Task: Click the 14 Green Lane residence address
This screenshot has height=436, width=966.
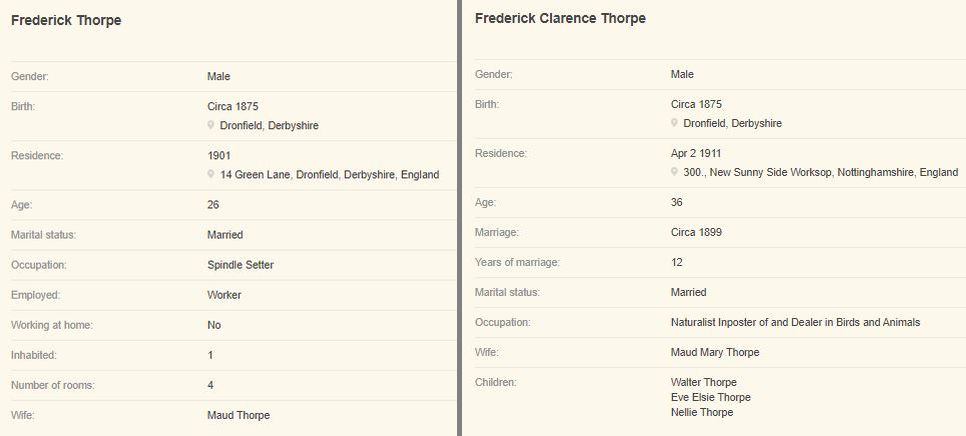Action: click(330, 175)
